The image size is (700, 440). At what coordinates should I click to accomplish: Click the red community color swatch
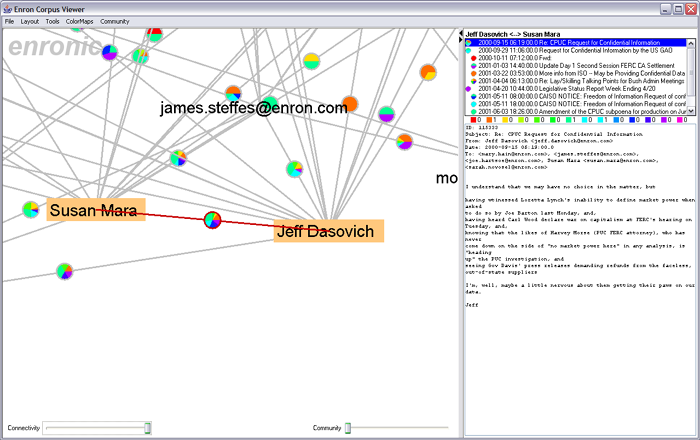coord(473,120)
